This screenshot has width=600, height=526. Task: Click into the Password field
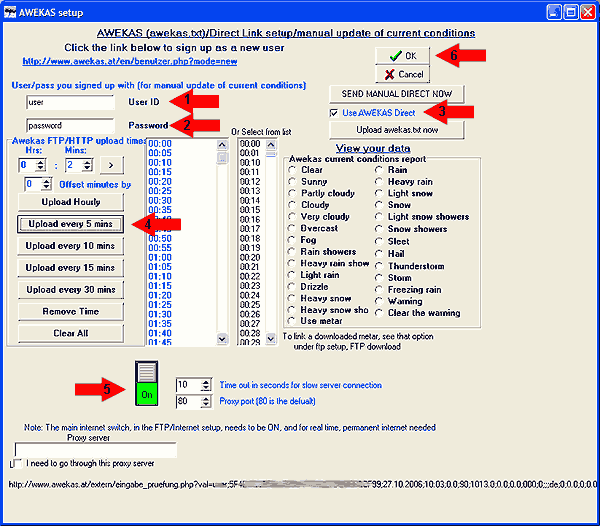pos(70,125)
